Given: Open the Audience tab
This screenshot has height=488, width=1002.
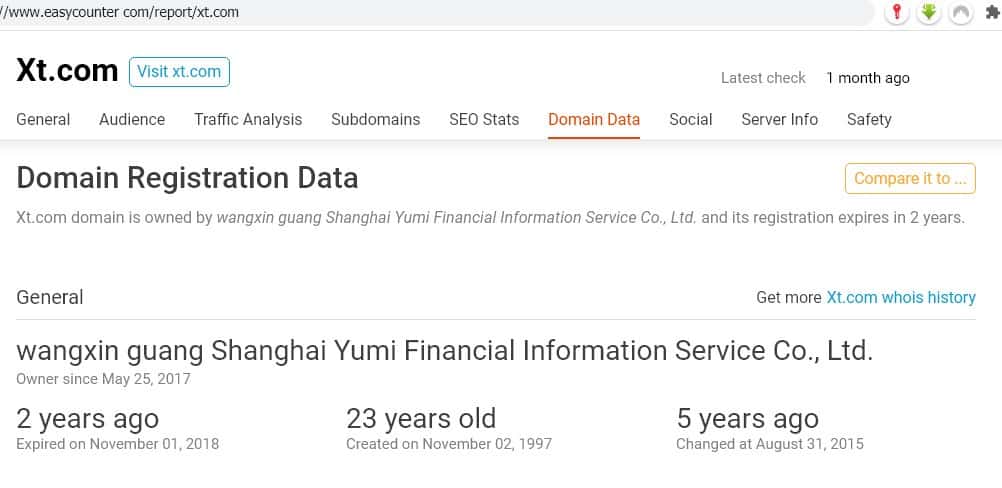Looking at the screenshot, I should click(x=132, y=119).
